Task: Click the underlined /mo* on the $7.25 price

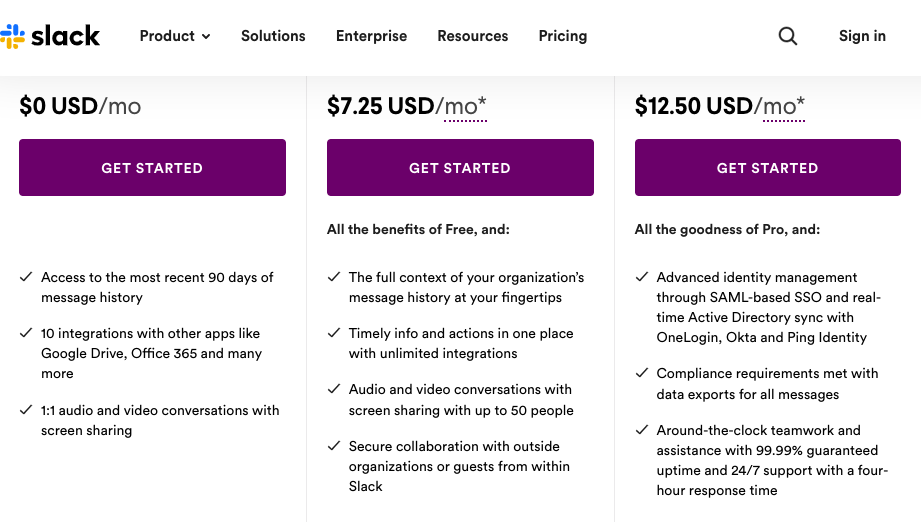Action: [x=466, y=106]
